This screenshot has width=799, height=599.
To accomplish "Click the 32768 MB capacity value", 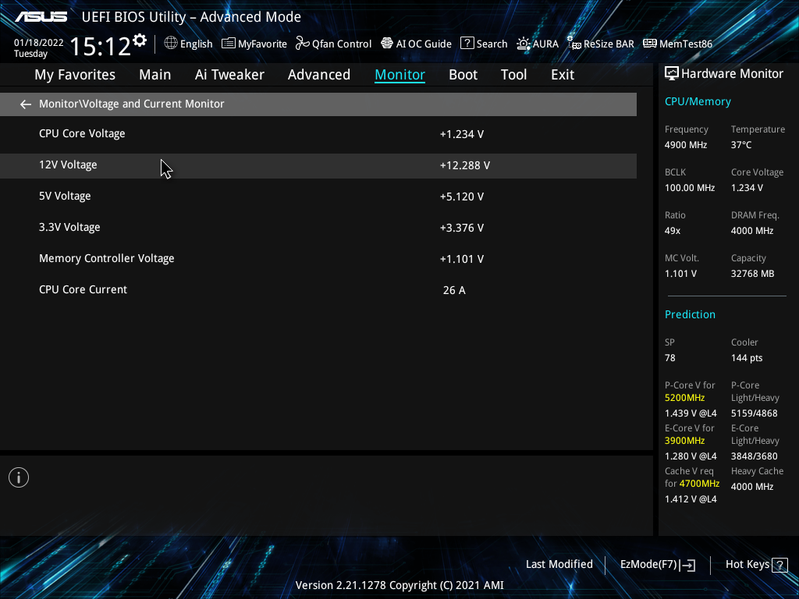I will [752, 274].
